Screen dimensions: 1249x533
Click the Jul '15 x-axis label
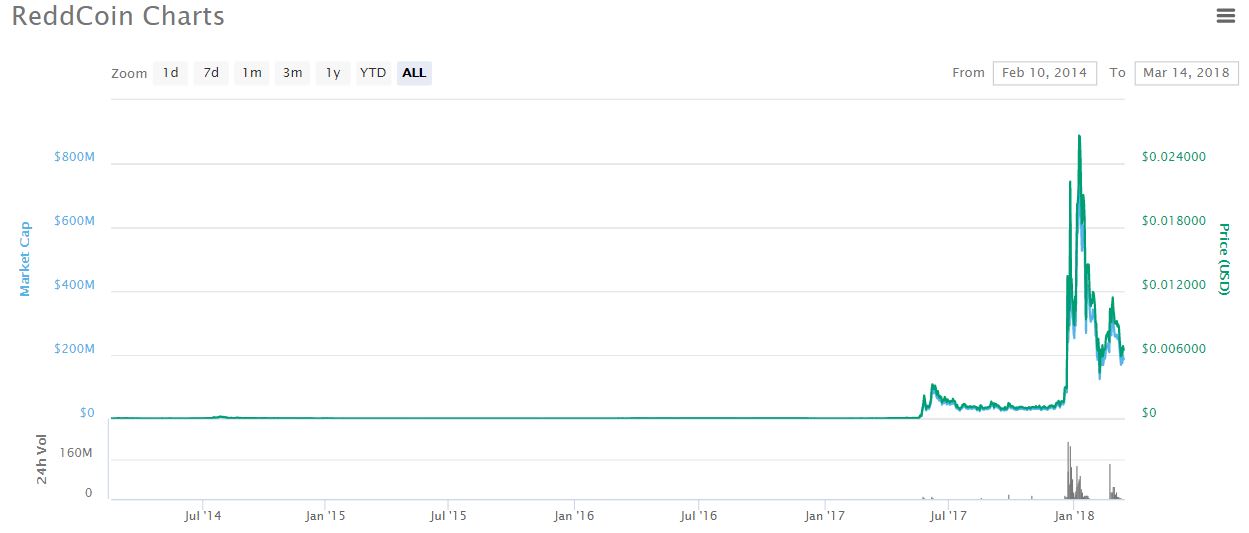coord(448,516)
